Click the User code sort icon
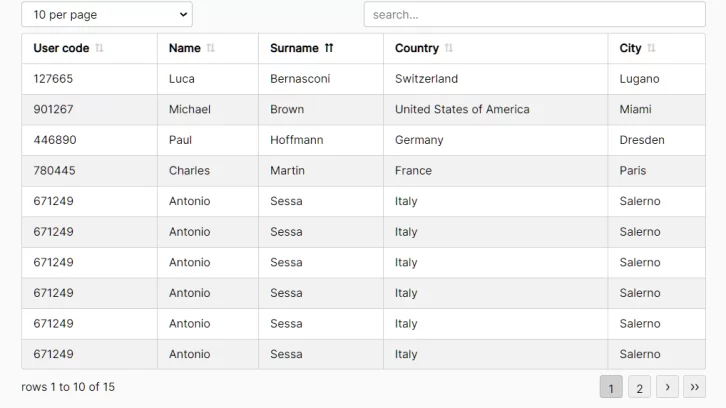726x408 pixels. (99, 48)
